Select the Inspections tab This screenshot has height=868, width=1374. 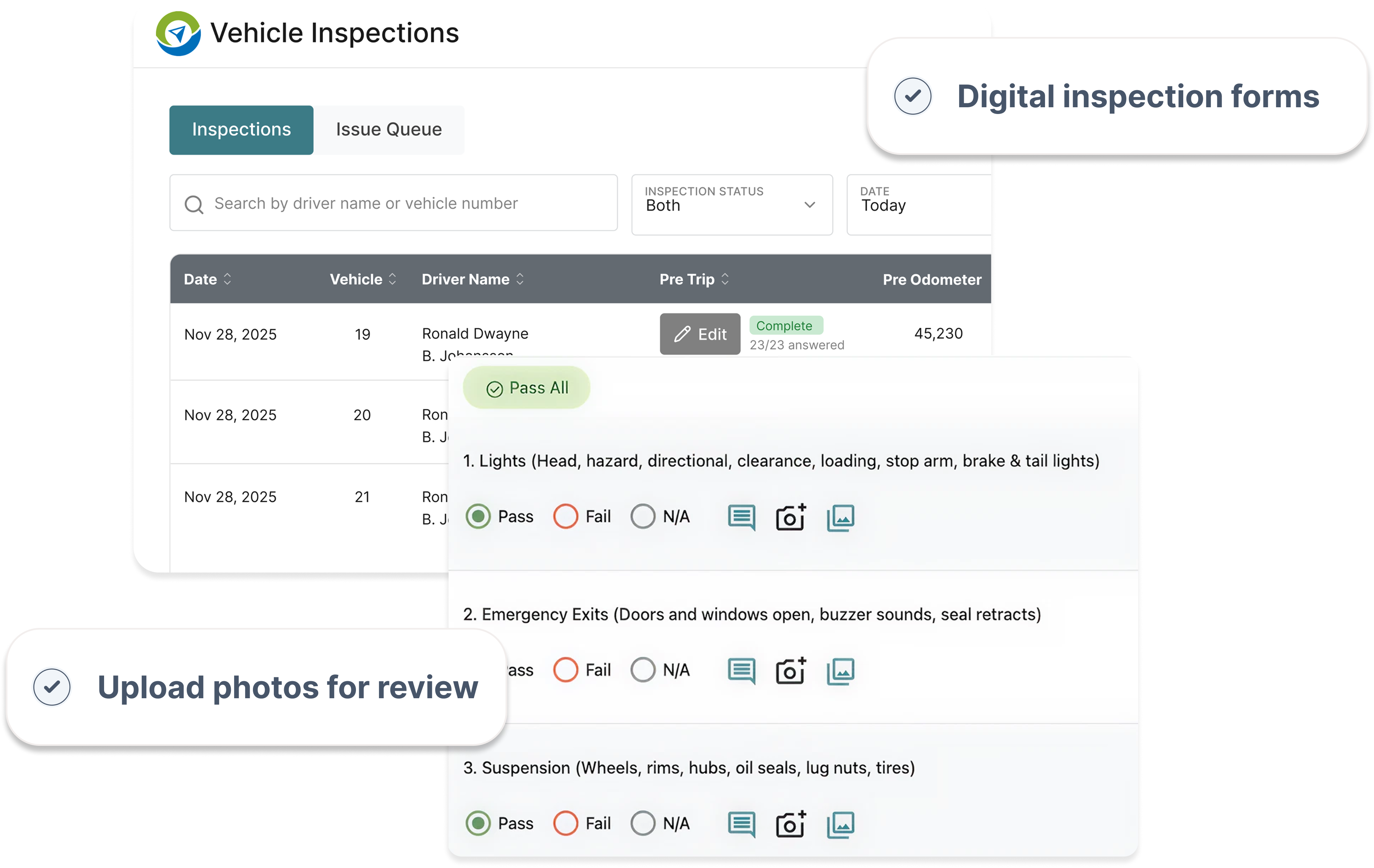point(241,130)
